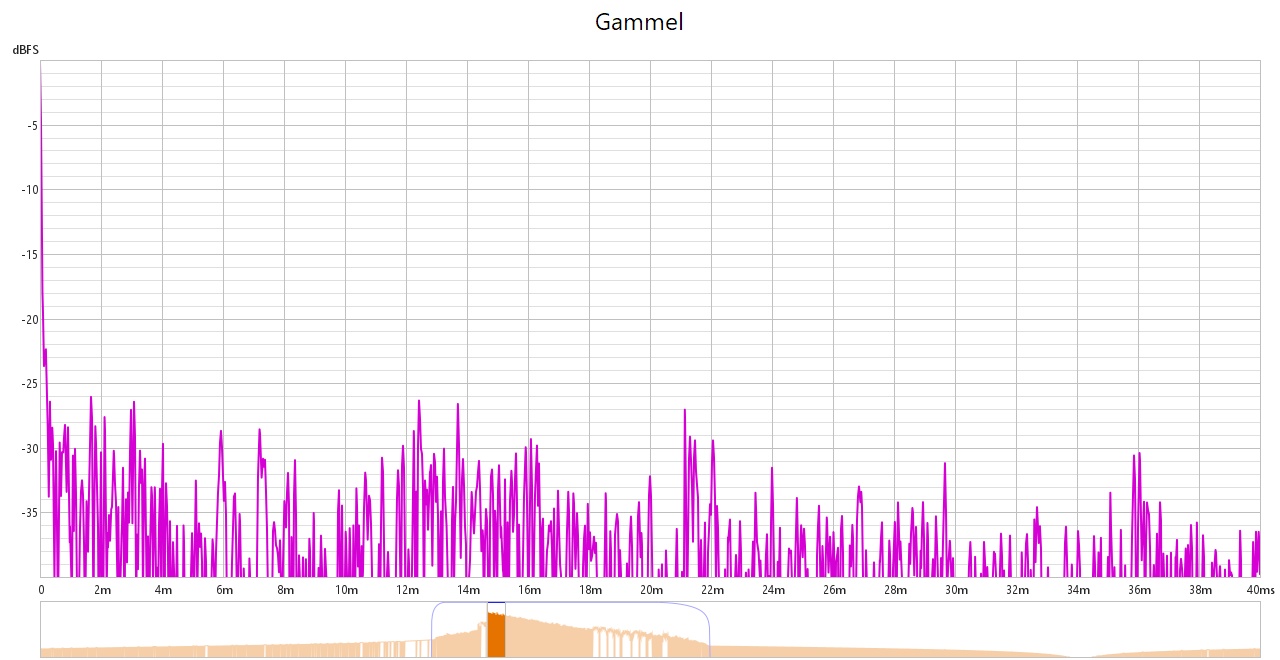Select the -15 value on vertical axis
Image resolution: width=1280 pixels, height=660 pixels.
pyautogui.click(x=30, y=255)
